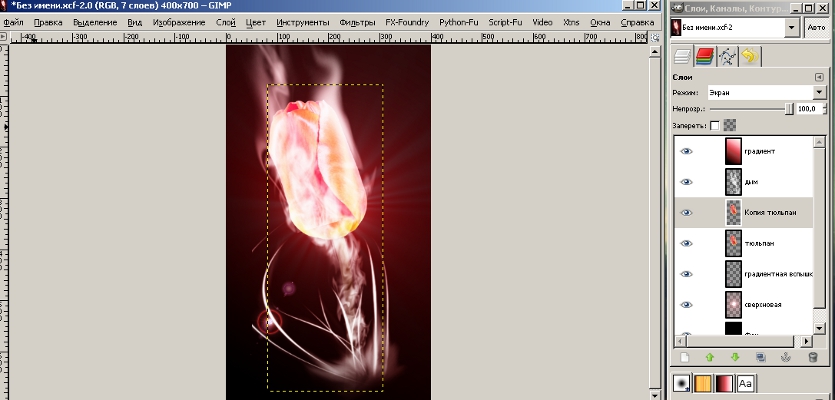Click the opacity slider handle
Screen dimensions: 835x400
coord(789,109)
